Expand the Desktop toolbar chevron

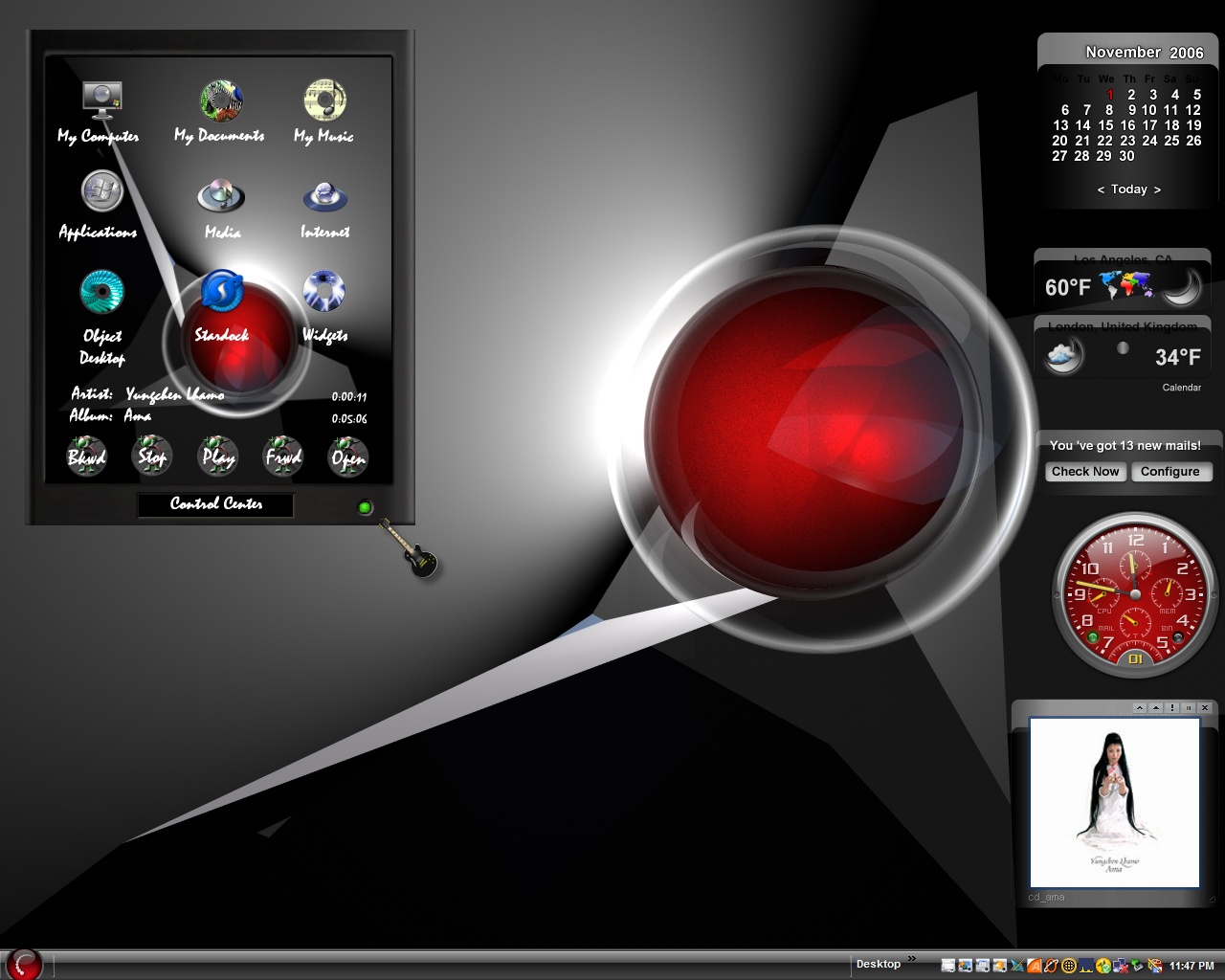pos(912,959)
